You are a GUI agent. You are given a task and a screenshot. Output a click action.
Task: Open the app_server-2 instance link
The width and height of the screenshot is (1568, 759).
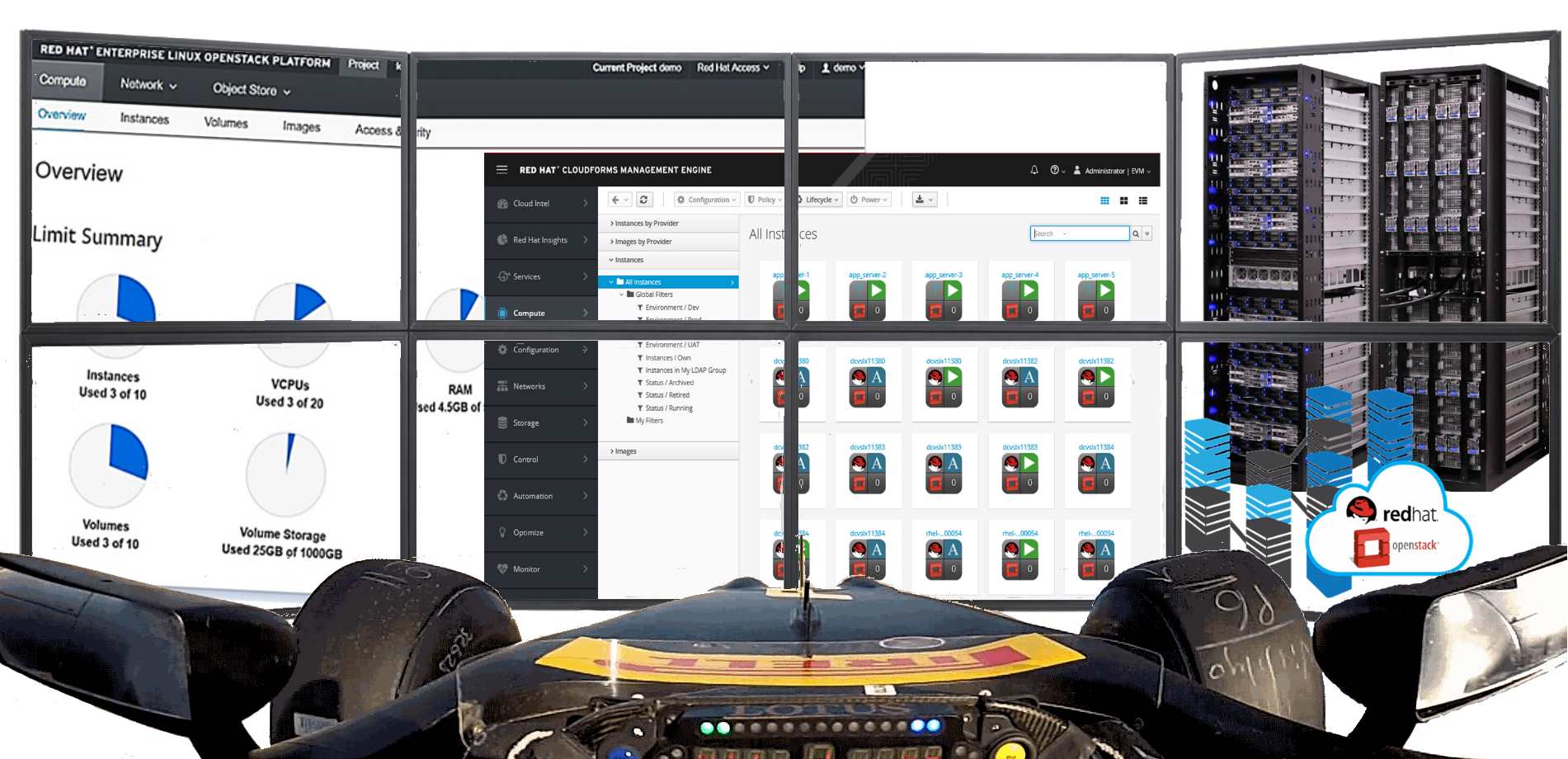click(867, 275)
